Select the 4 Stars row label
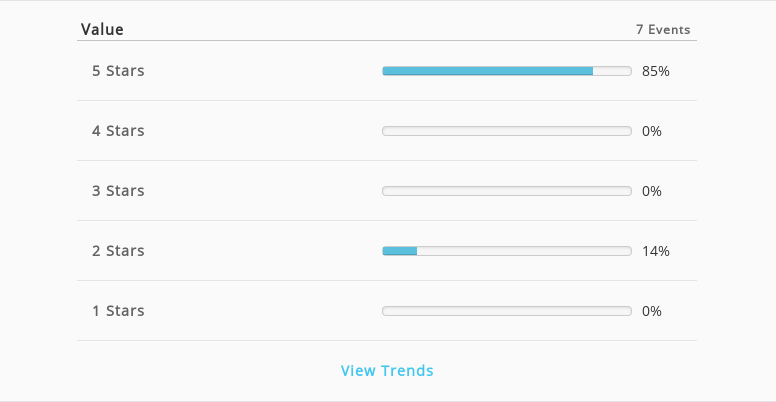This screenshot has height=402, width=776. pos(118,131)
